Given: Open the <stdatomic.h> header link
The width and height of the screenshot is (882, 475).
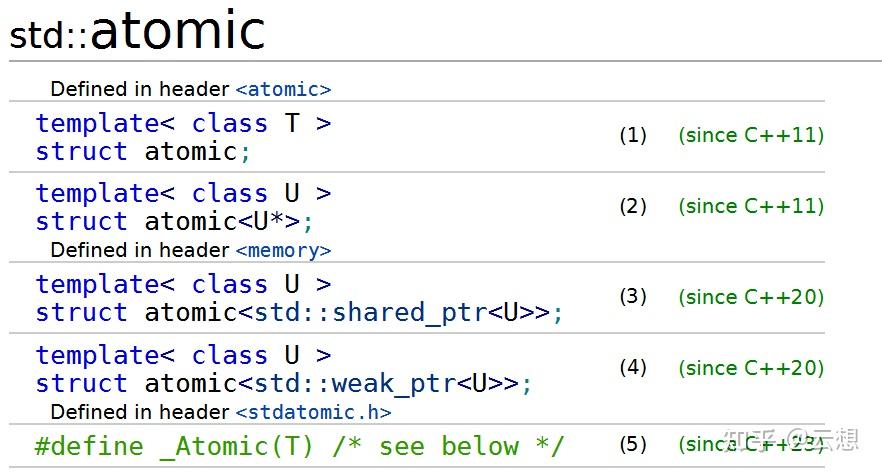Looking at the screenshot, I should tap(313, 412).
